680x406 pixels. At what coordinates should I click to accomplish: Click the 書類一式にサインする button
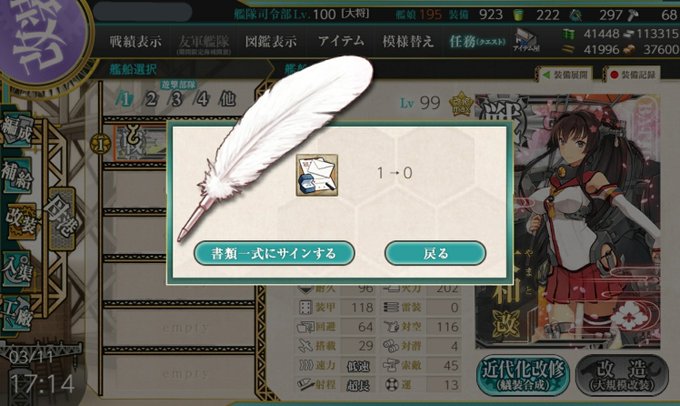click(274, 253)
